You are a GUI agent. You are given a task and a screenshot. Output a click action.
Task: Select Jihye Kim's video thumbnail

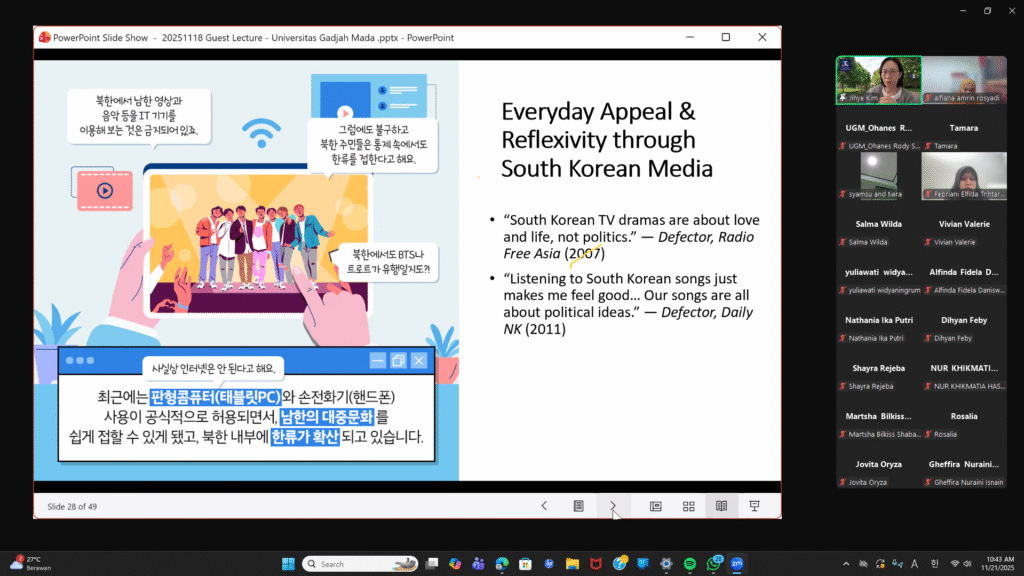pos(877,80)
